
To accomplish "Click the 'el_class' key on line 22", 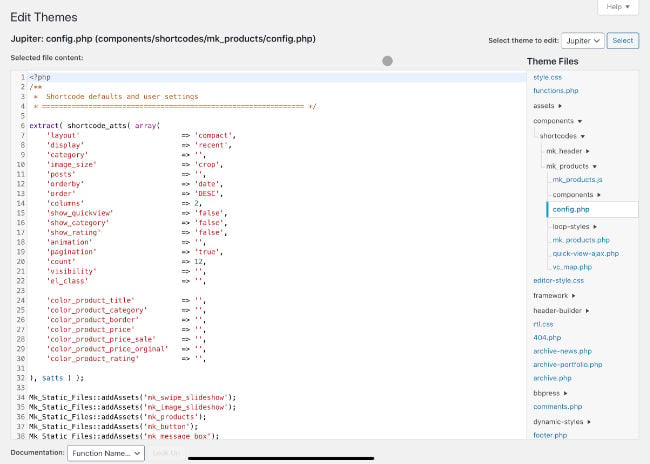I will click(67, 281).
